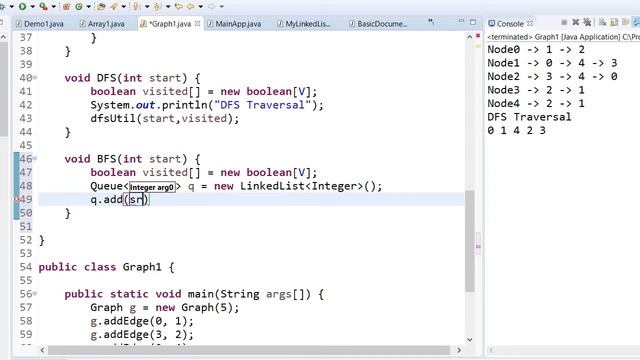Click the editor scrollbar up arrow

click(x=470, y=37)
